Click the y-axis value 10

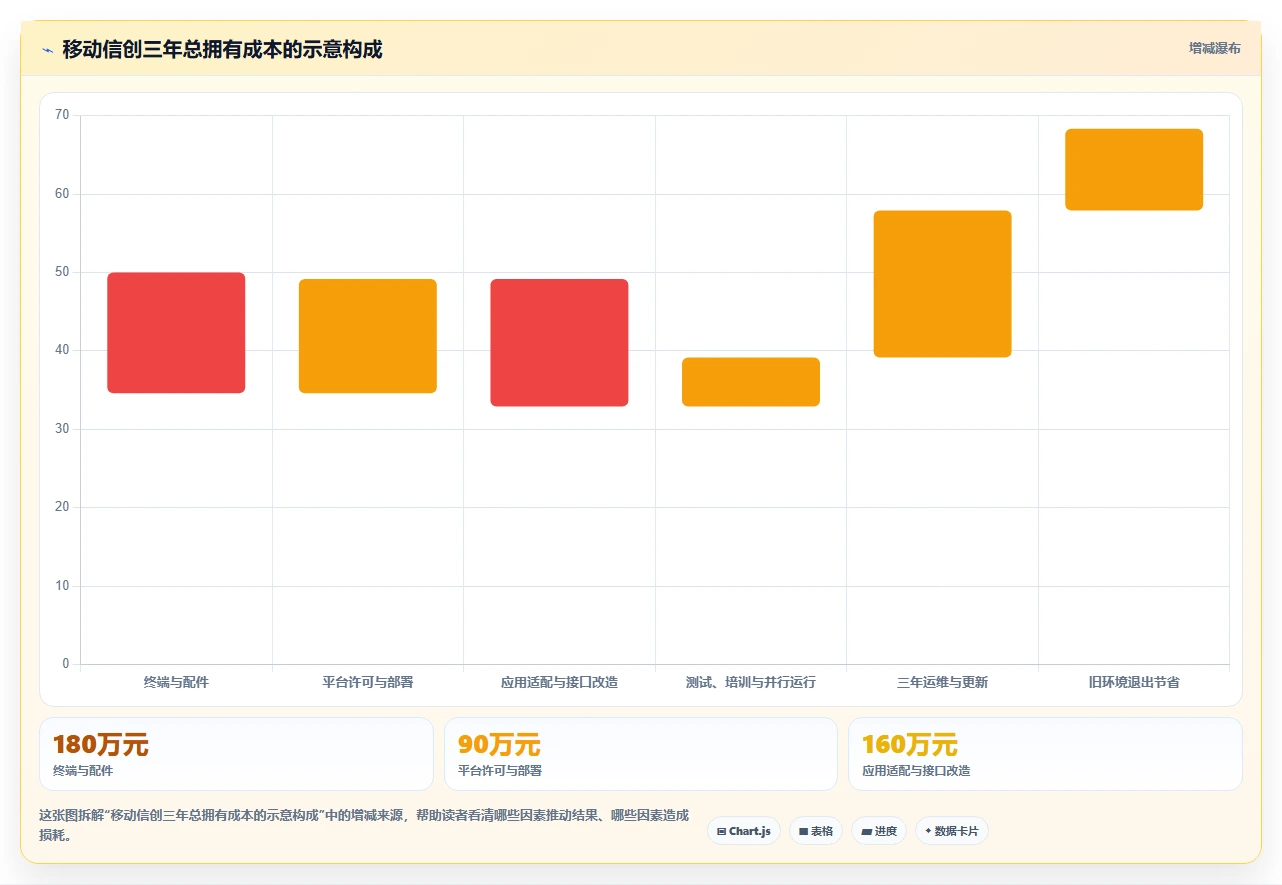click(x=62, y=586)
